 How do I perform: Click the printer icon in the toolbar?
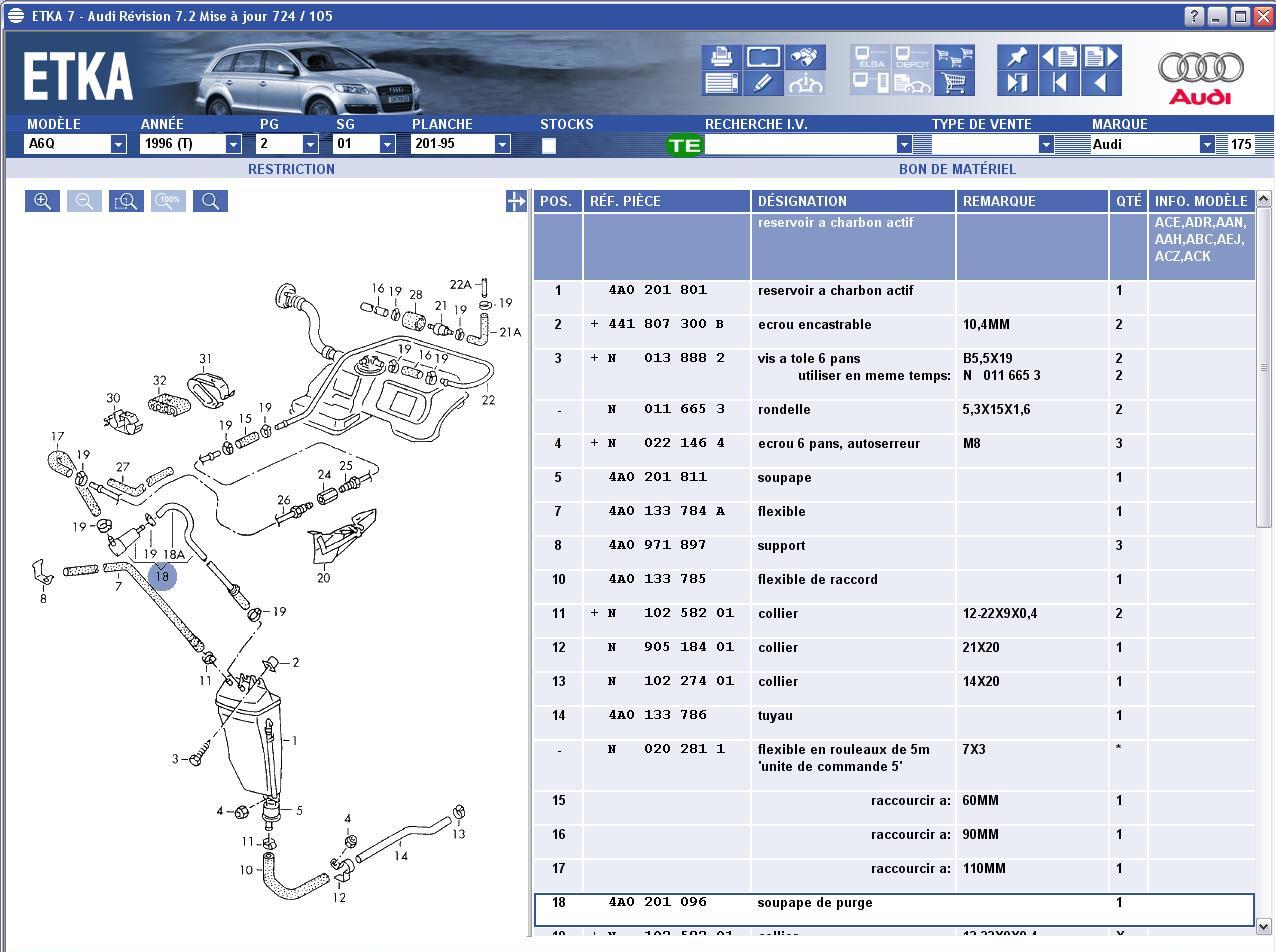[720, 57]
